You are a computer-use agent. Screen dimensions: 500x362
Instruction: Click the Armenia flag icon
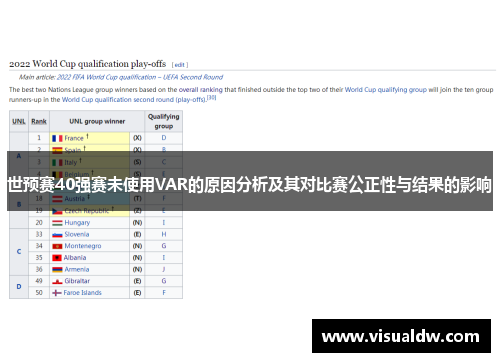tap(57, 270)
